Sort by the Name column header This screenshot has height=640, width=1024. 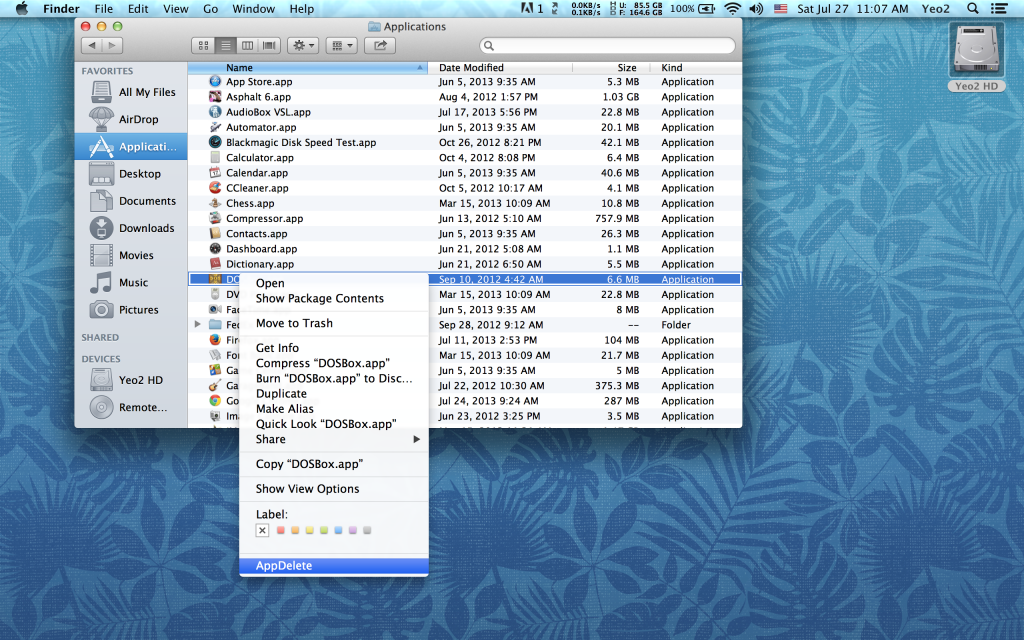pos(308,67)
